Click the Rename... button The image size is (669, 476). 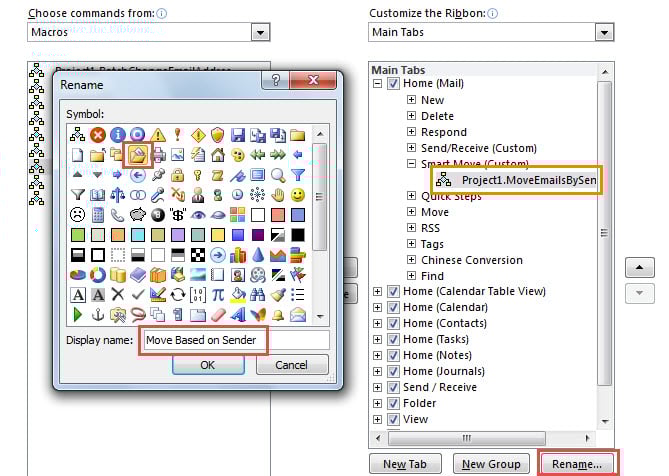tap(578, 464)
